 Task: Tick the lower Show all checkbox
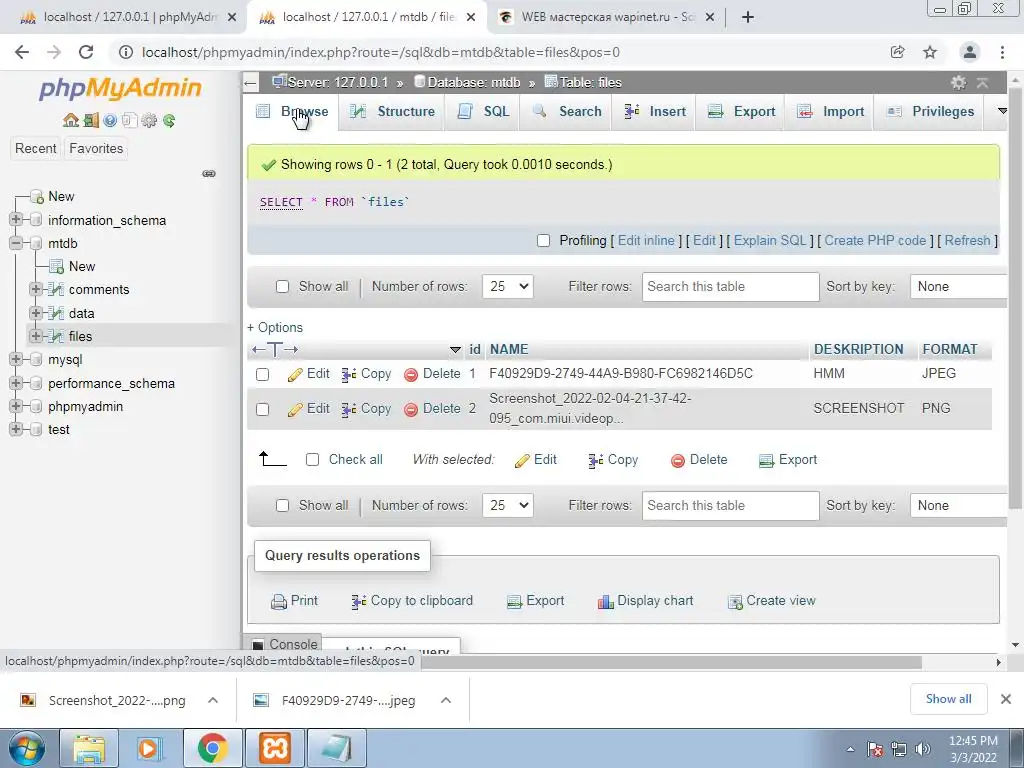click(282, 505)
